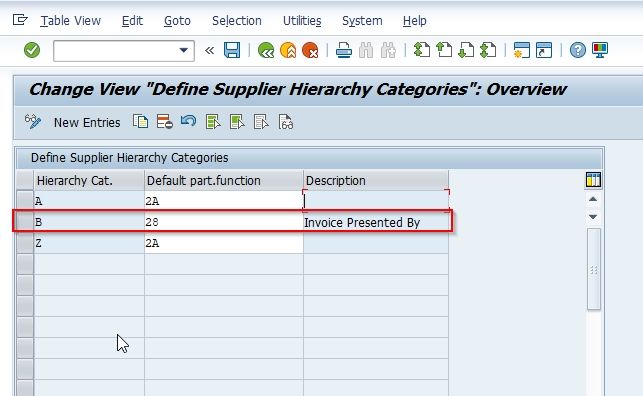Viewport: 643px width, 396px height.
Task: Select row A with row selector
Action: pyautogui.click(x=25, y=201)
